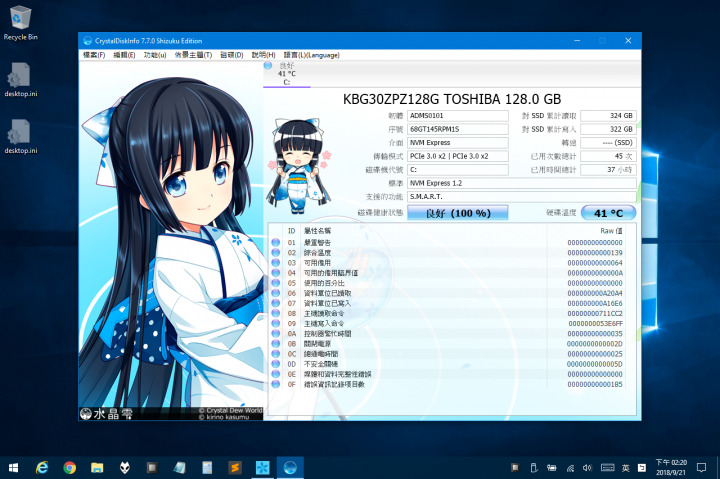Open the Recycle Bin on the desktop
The image size is (720, 479).
[x=21, y=23]
